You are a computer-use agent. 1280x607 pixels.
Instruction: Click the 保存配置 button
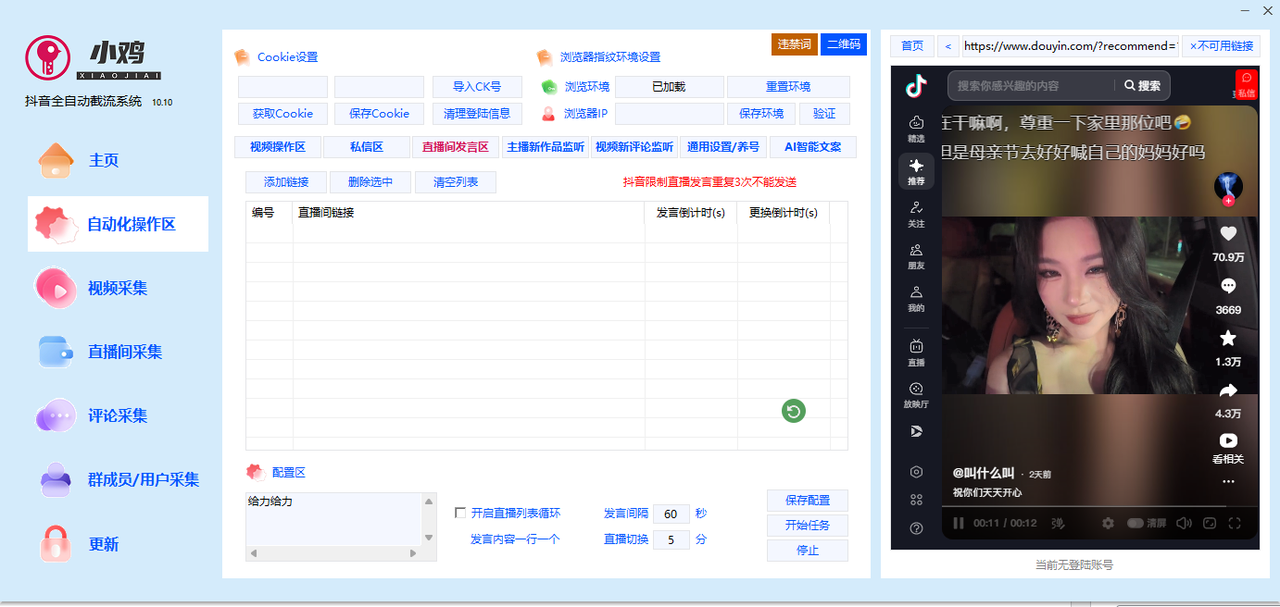tap(807, 500)
